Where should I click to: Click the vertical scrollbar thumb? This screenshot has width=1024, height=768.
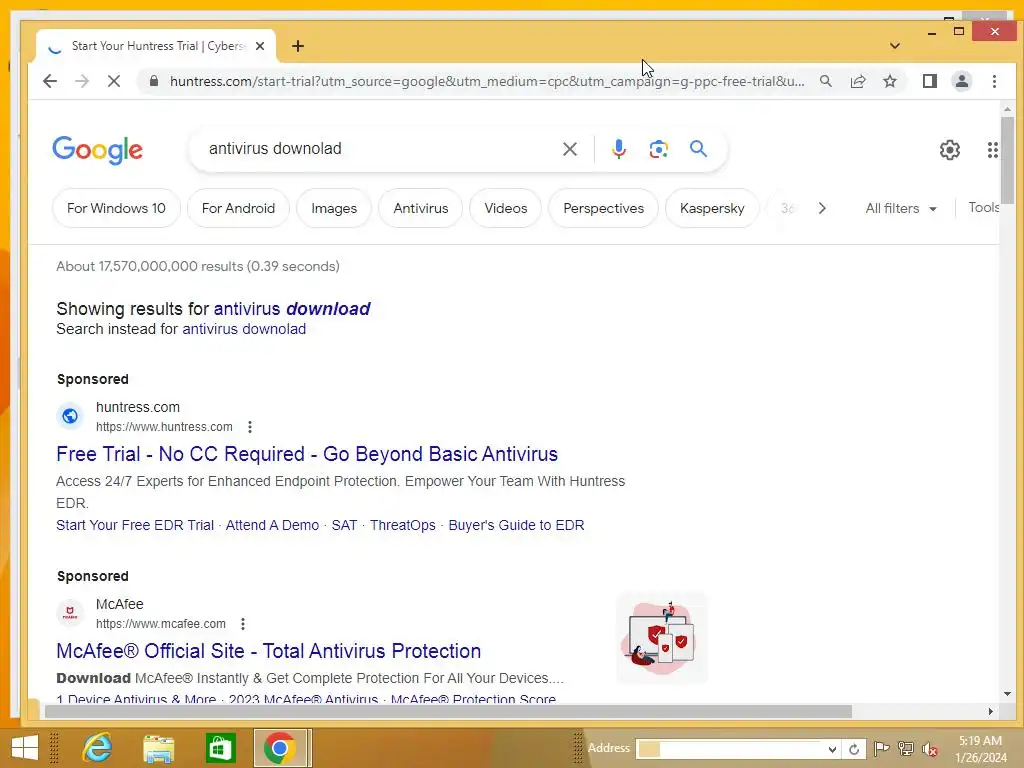(x=1008, y=160)
